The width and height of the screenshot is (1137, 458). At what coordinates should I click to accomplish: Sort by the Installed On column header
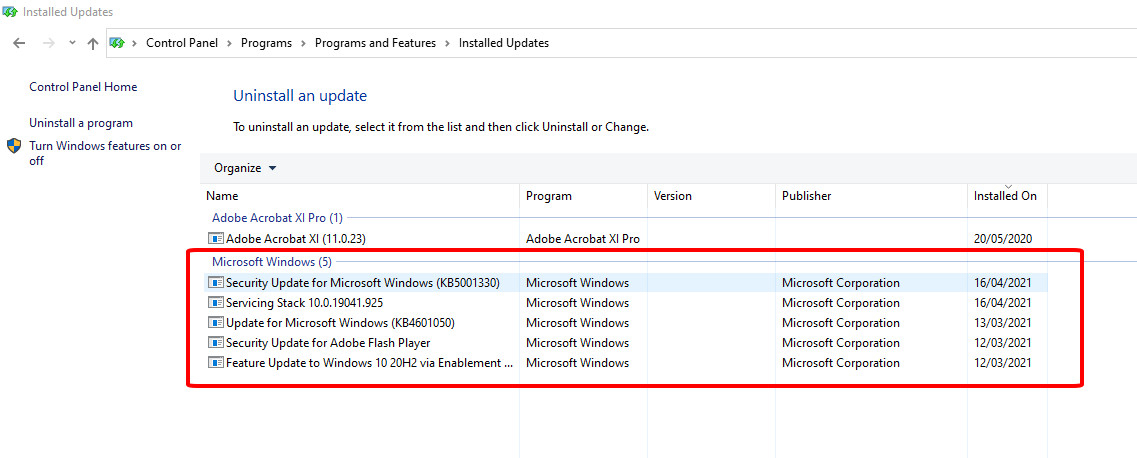[1007, 196]
